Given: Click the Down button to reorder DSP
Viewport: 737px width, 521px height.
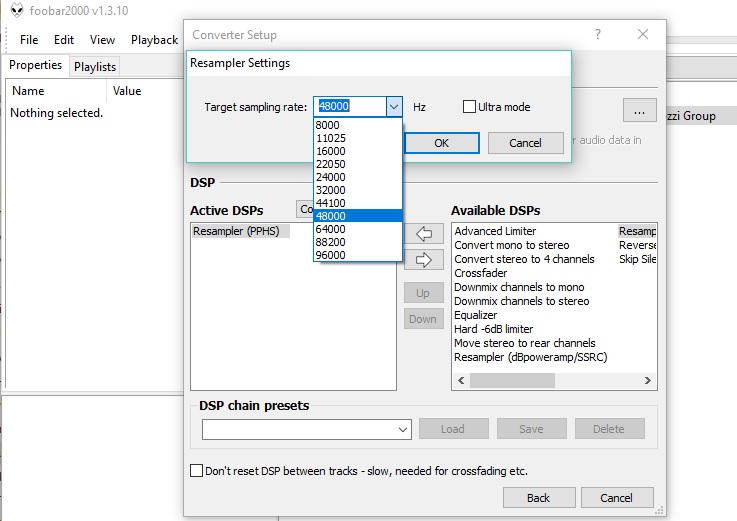Looking at the screenshot, I should click(423, 319).
